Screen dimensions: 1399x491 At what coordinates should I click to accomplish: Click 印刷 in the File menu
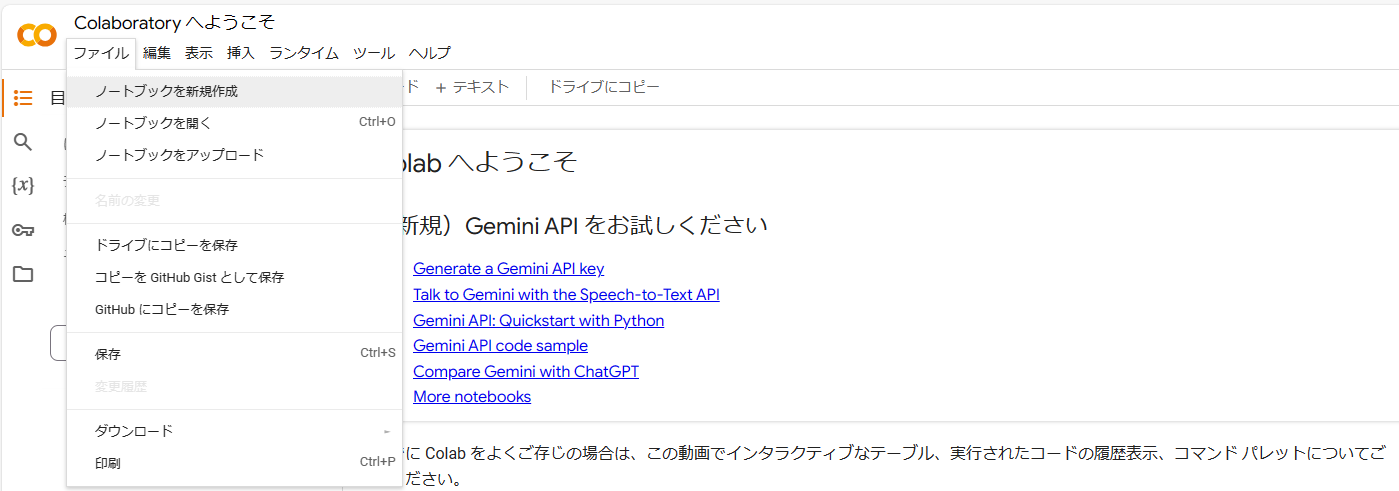pos(108,463)
